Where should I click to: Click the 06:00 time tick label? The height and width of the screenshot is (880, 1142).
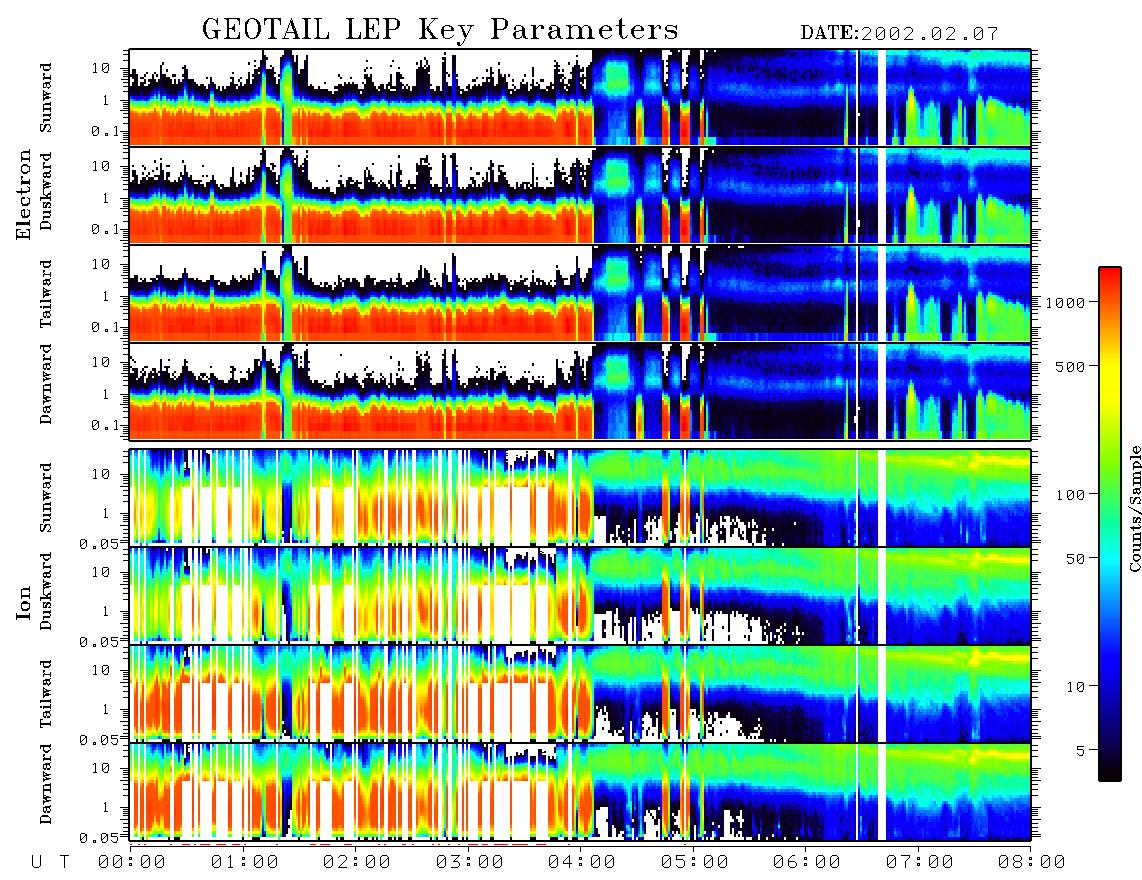[807, 863]
